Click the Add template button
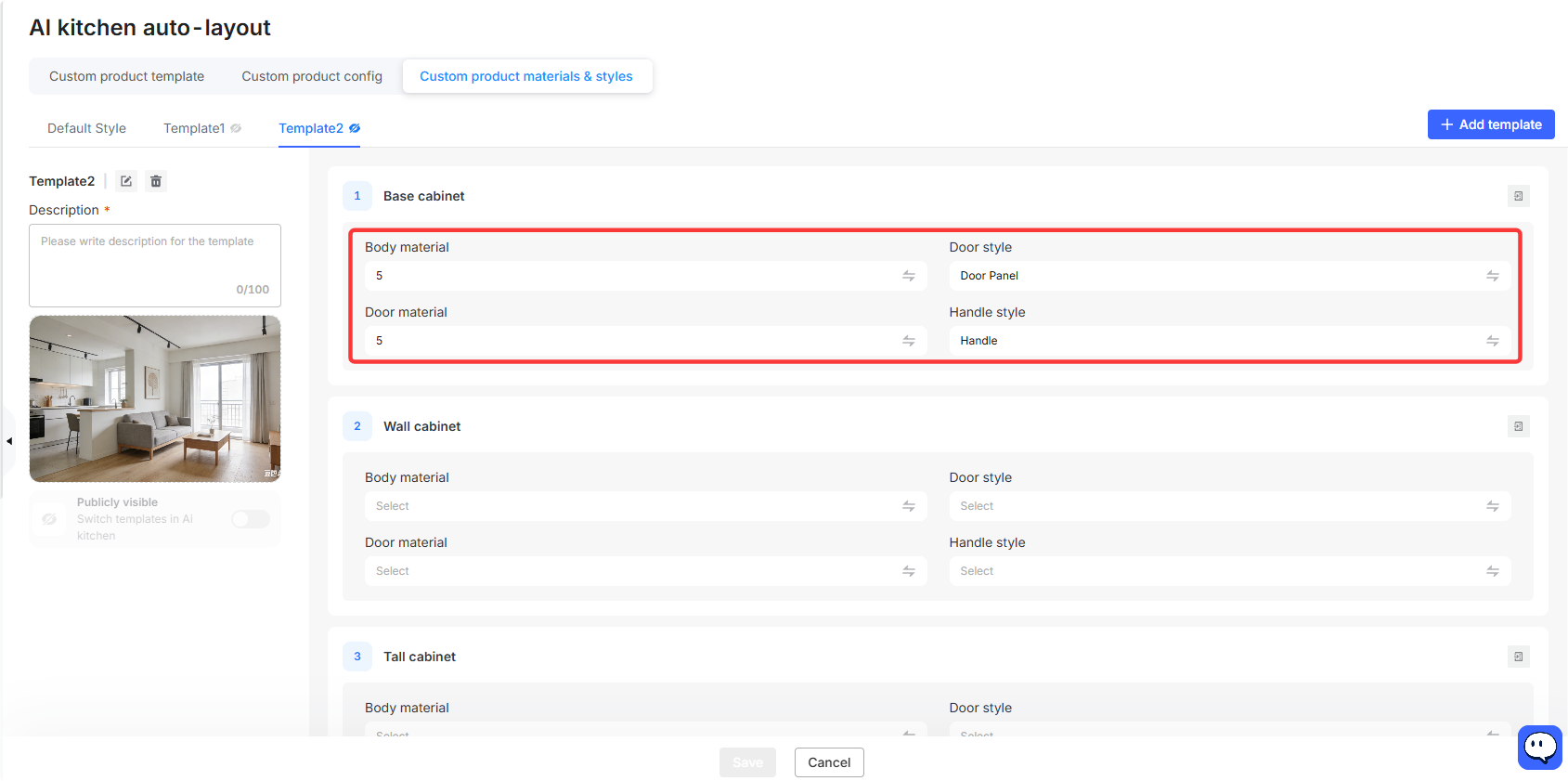Viewport: 1568px width, 781px height. tap(1491, 124)
